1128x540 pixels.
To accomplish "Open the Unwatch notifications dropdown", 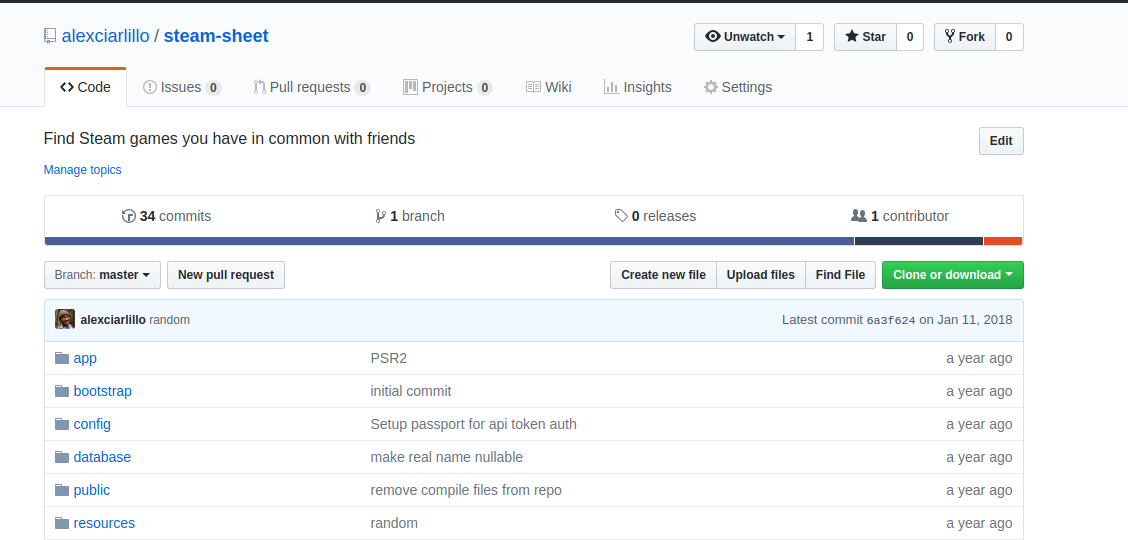I will click(745, 37).
